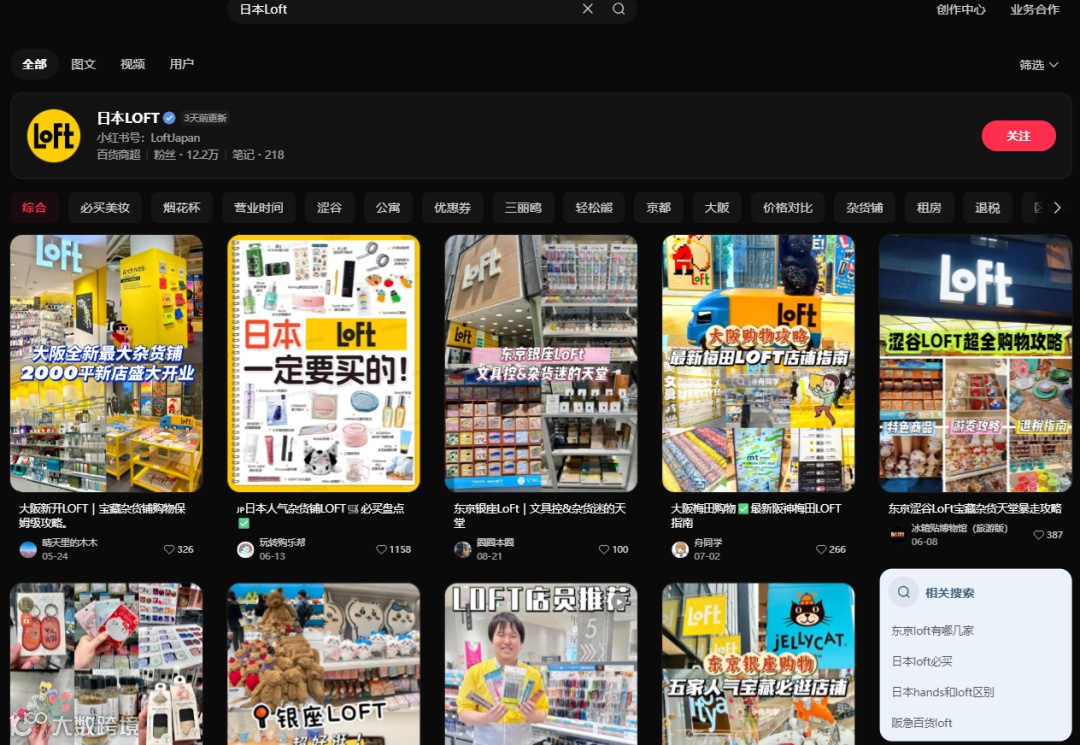Viewport: 1080px width, 745px height.
Task: Select the 轻松熊 filter chip
Action: pos(594,207)
